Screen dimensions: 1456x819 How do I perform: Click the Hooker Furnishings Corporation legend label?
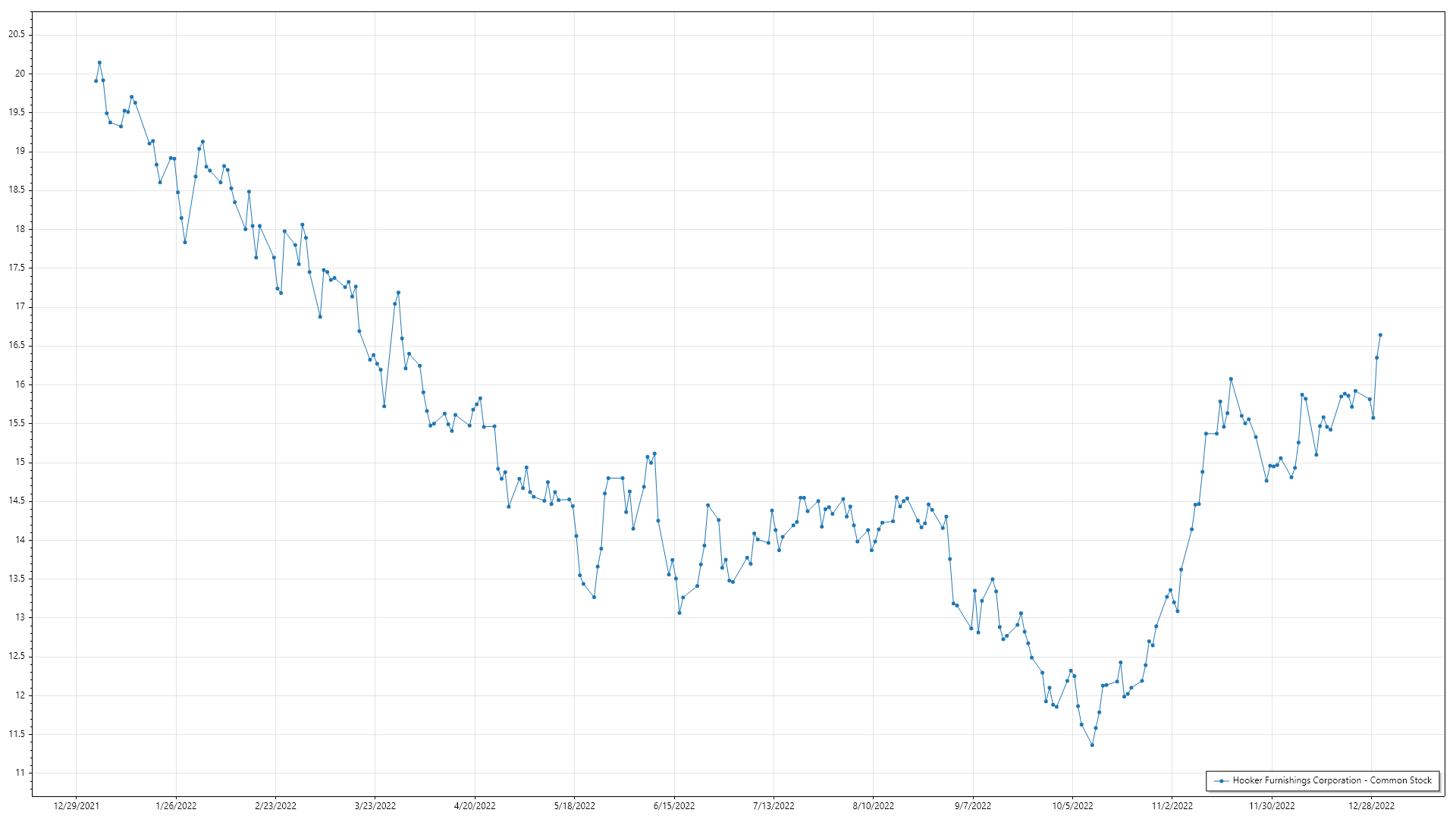tap(1332, 780)
